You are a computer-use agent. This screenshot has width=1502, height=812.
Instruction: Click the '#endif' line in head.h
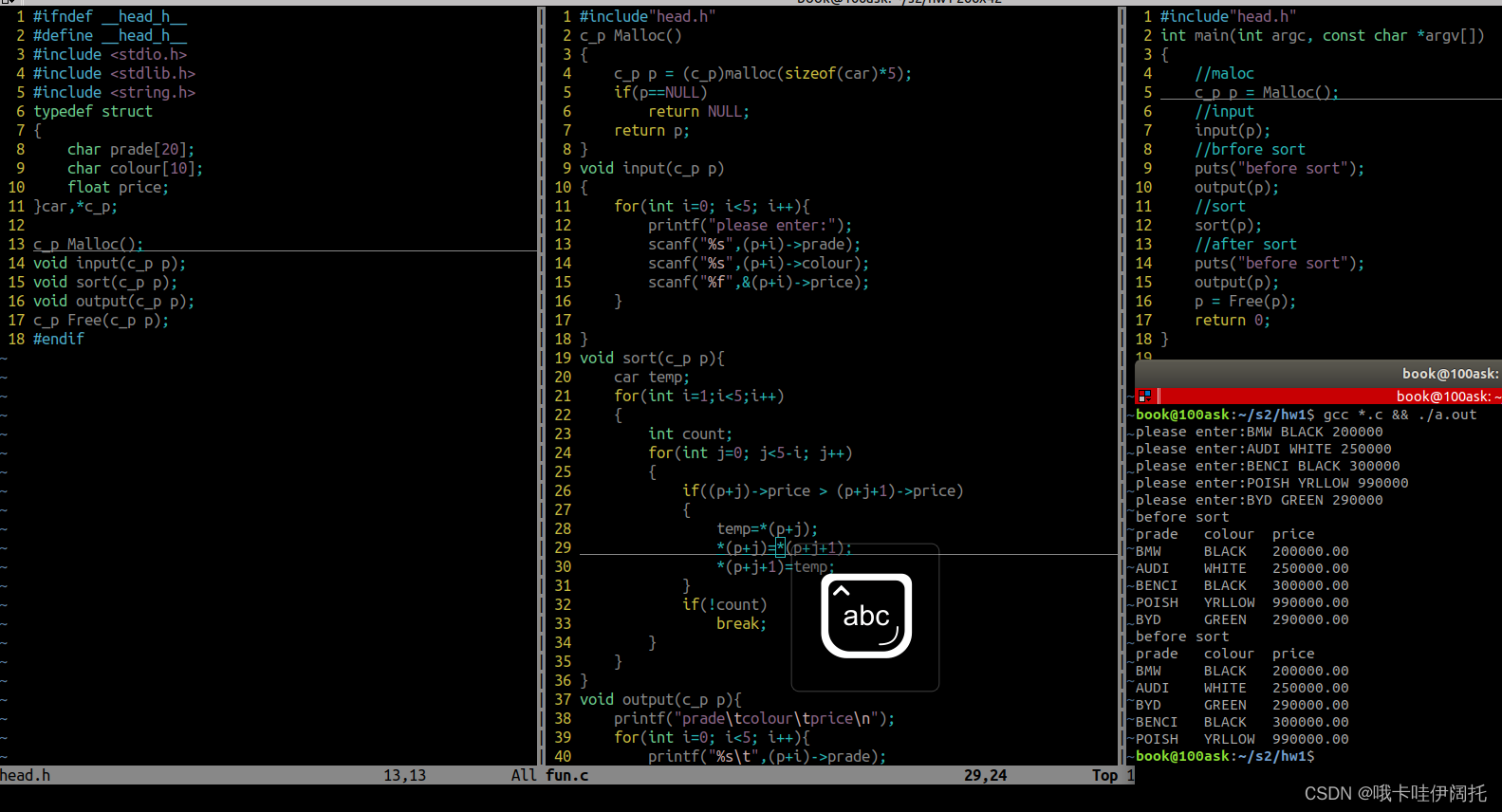tap(59, 339)
